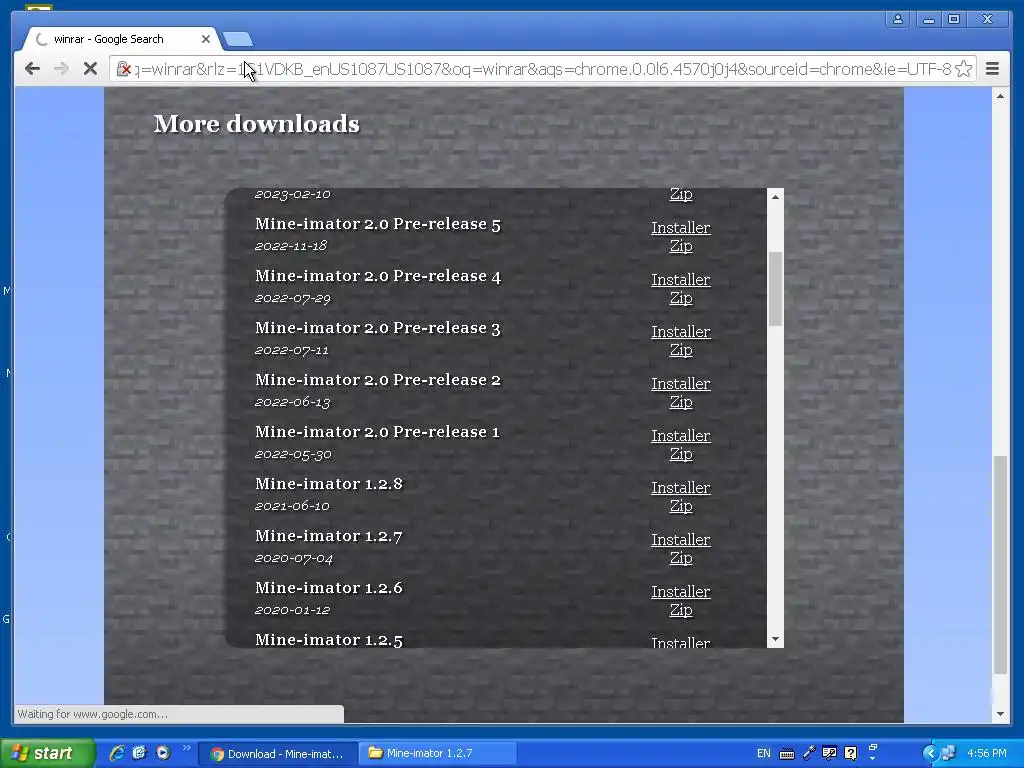Download Pre-release 5 Zip
1024x768 pixels.
point(680,246)
